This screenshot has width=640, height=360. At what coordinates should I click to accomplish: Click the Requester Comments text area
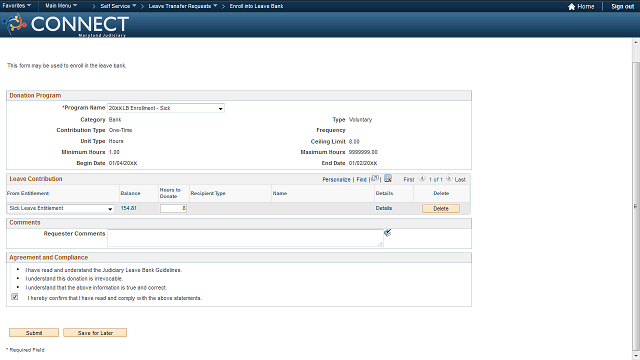(245, 238)
